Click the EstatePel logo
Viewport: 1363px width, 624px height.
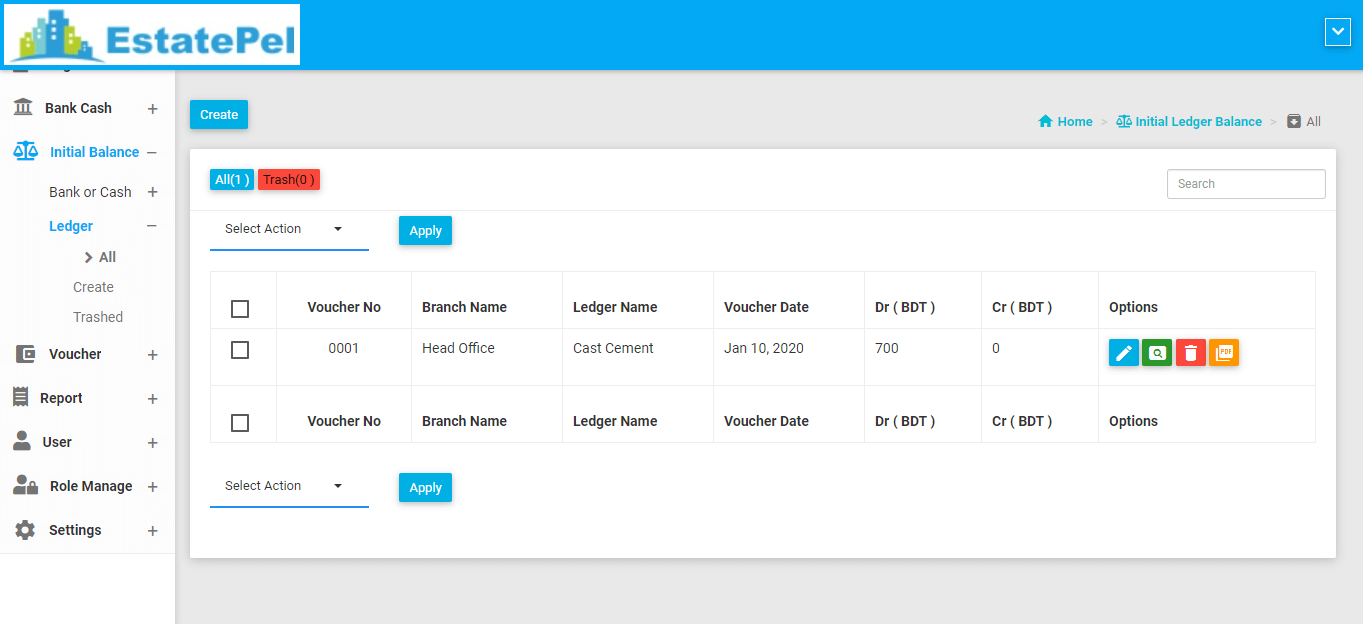coord(152,35)
